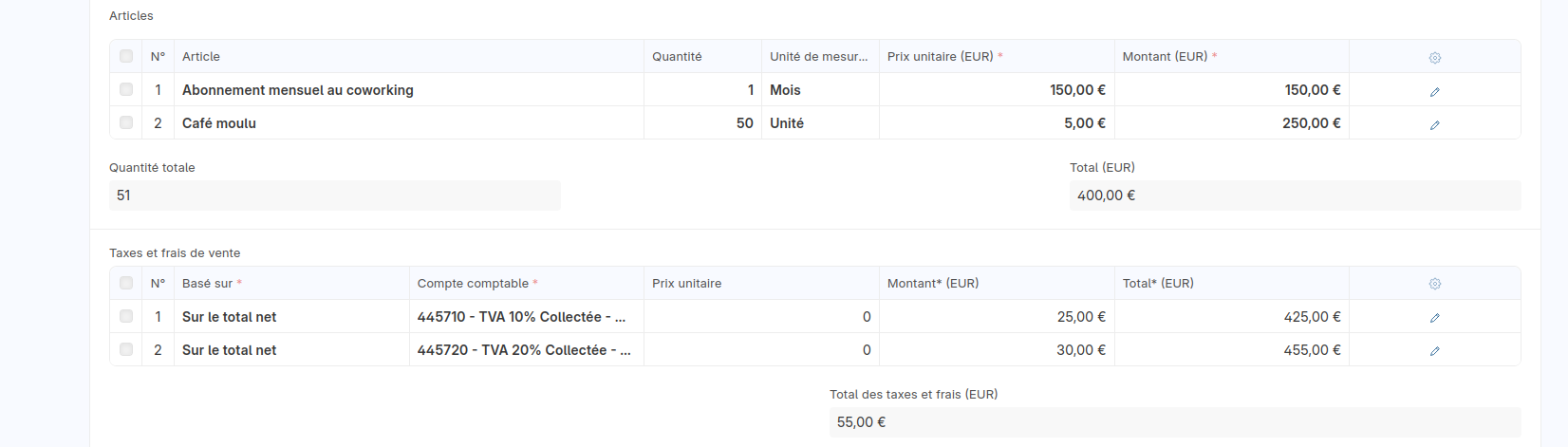Image resolution: width=1568 pixels, height=447 pixels.
Task: Check the TVA 10% tax row checkbox
Action: click(126, 316)
